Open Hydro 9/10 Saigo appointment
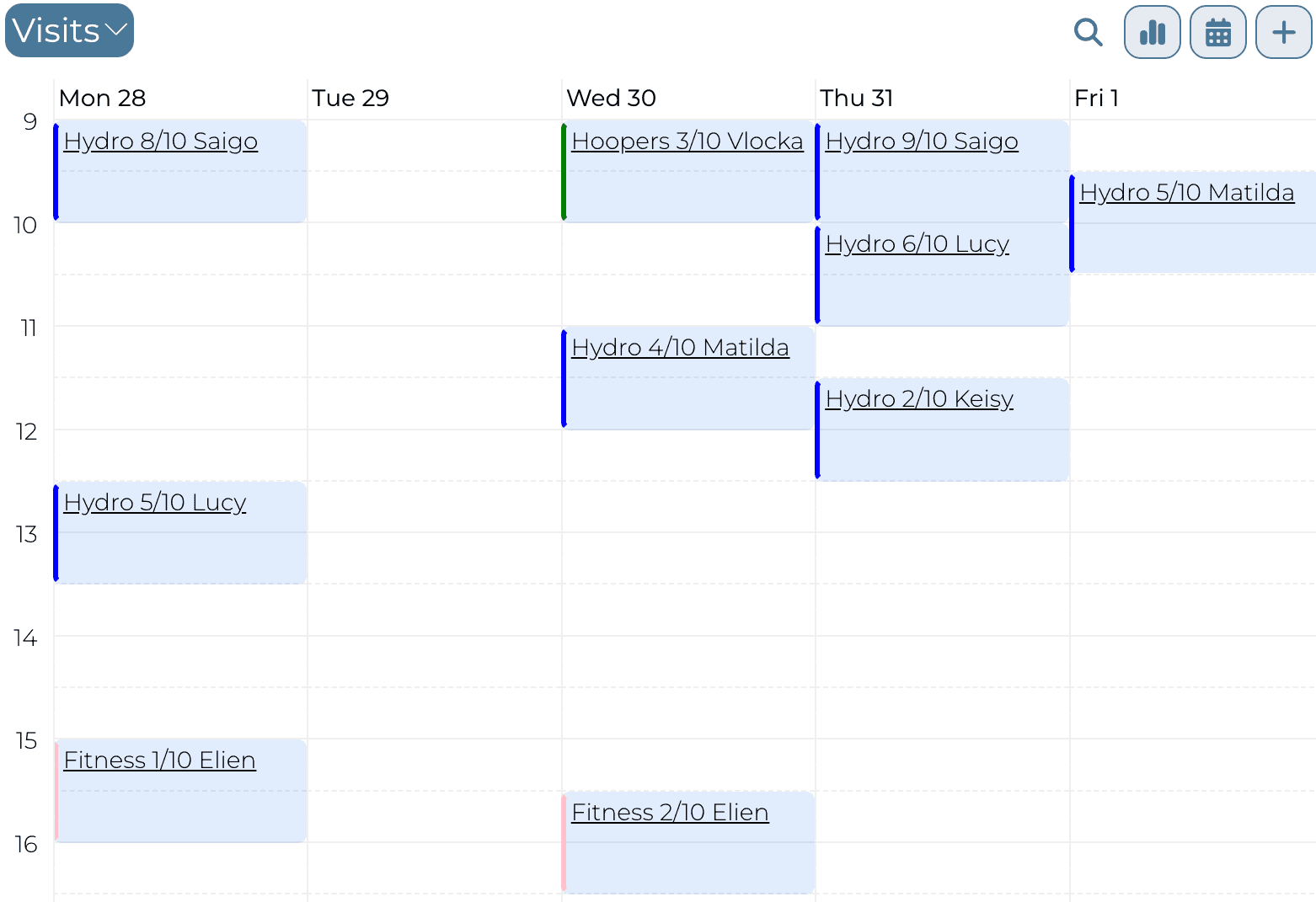 click(x=922, y=141)
